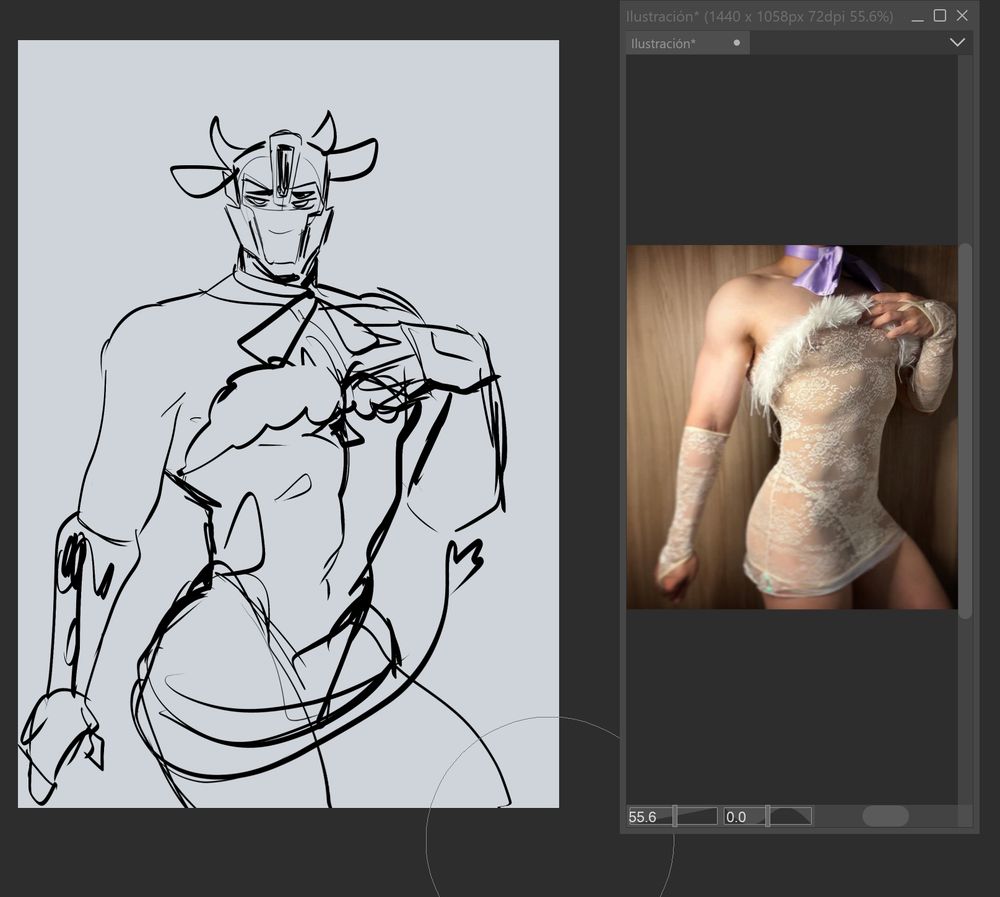Click the vertical scrollbar in the Ilustración window
Screen dimensions: 1000x897
point(966,431)
